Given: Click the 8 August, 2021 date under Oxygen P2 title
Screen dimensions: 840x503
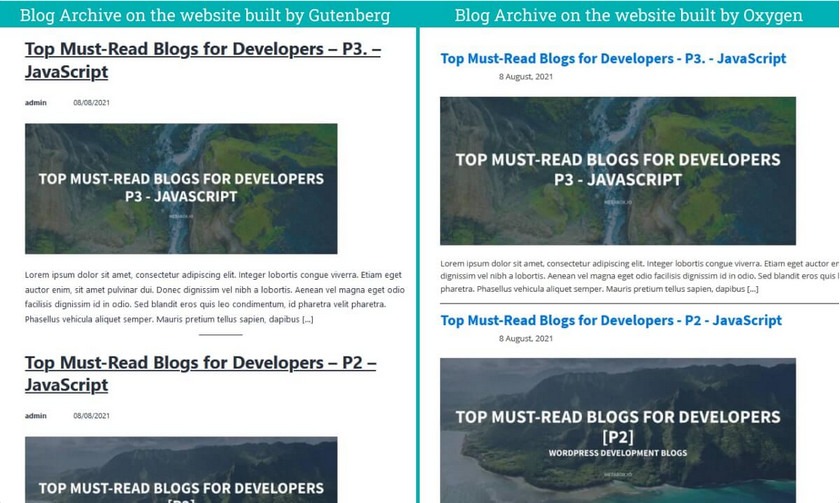Looking at the screenshot, I should click(x=526, y=339).
